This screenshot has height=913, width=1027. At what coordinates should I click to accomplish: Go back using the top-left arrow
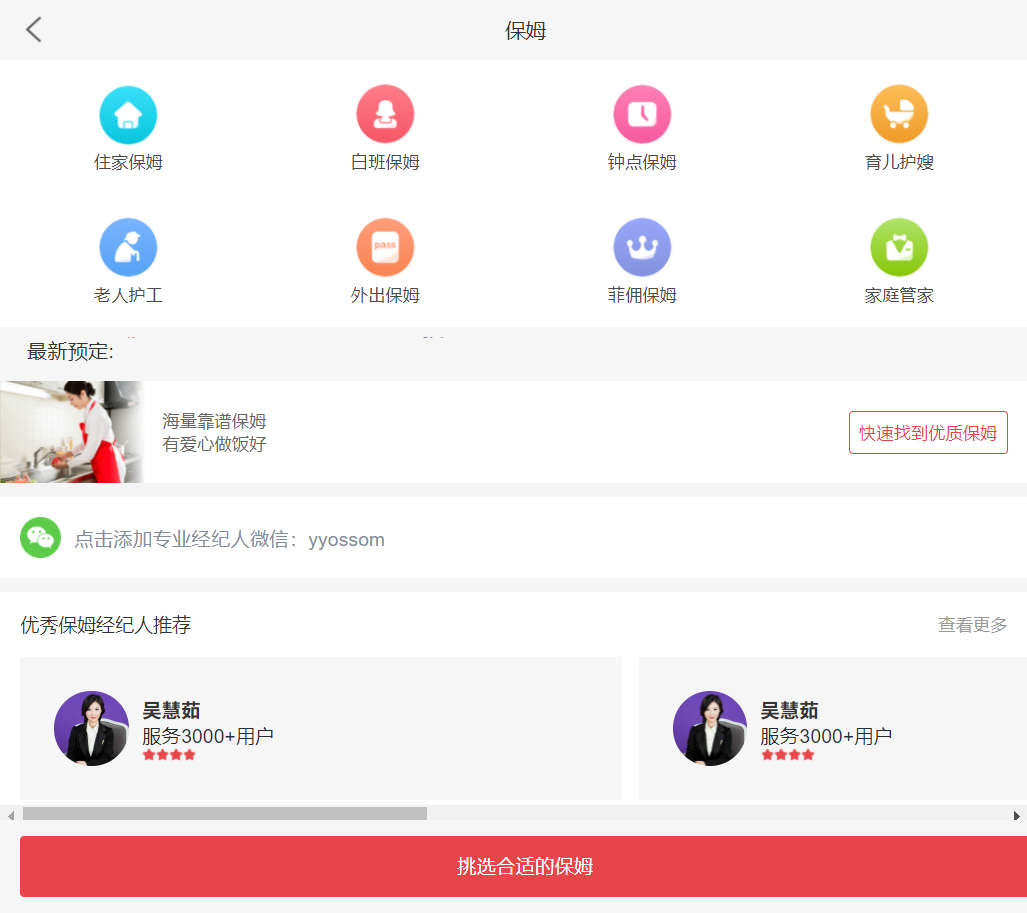34,30
